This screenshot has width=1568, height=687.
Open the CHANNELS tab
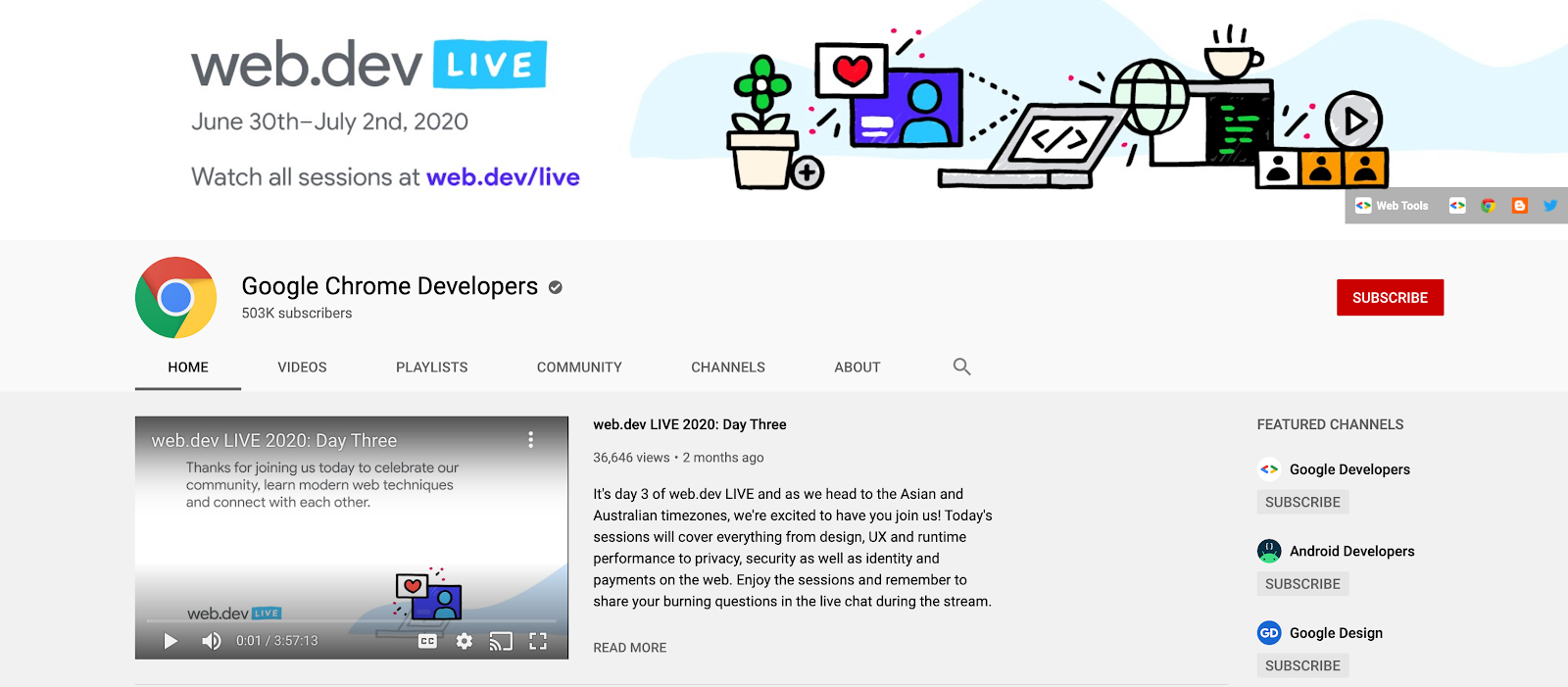point(728,368)
